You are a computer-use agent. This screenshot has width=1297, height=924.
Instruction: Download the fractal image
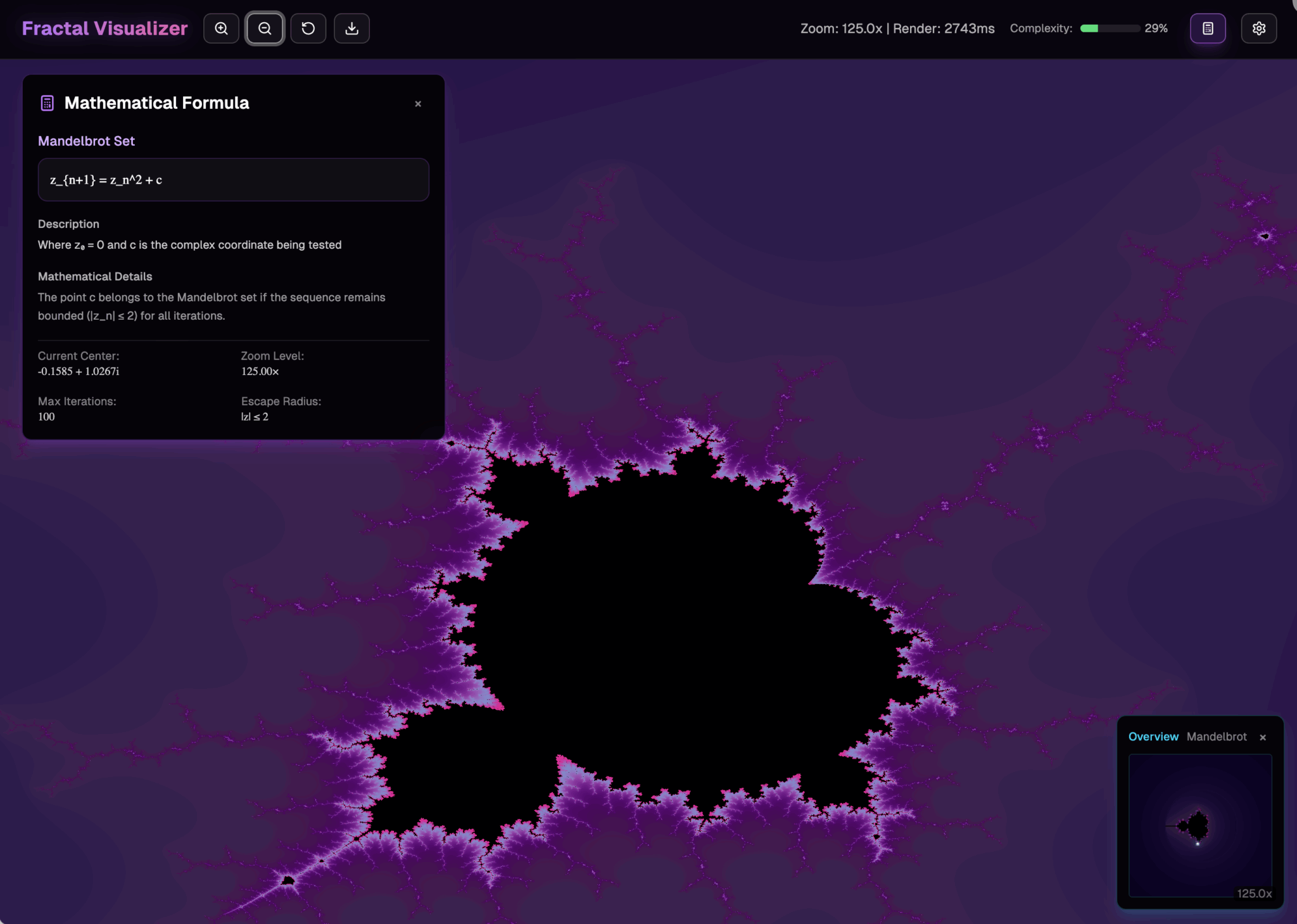coord(352,28)
